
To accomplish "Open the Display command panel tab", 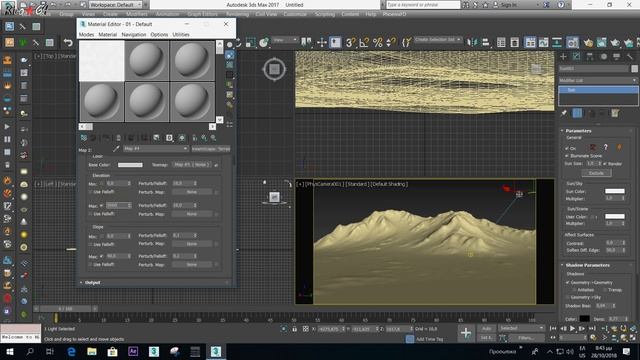I will 616,57.
